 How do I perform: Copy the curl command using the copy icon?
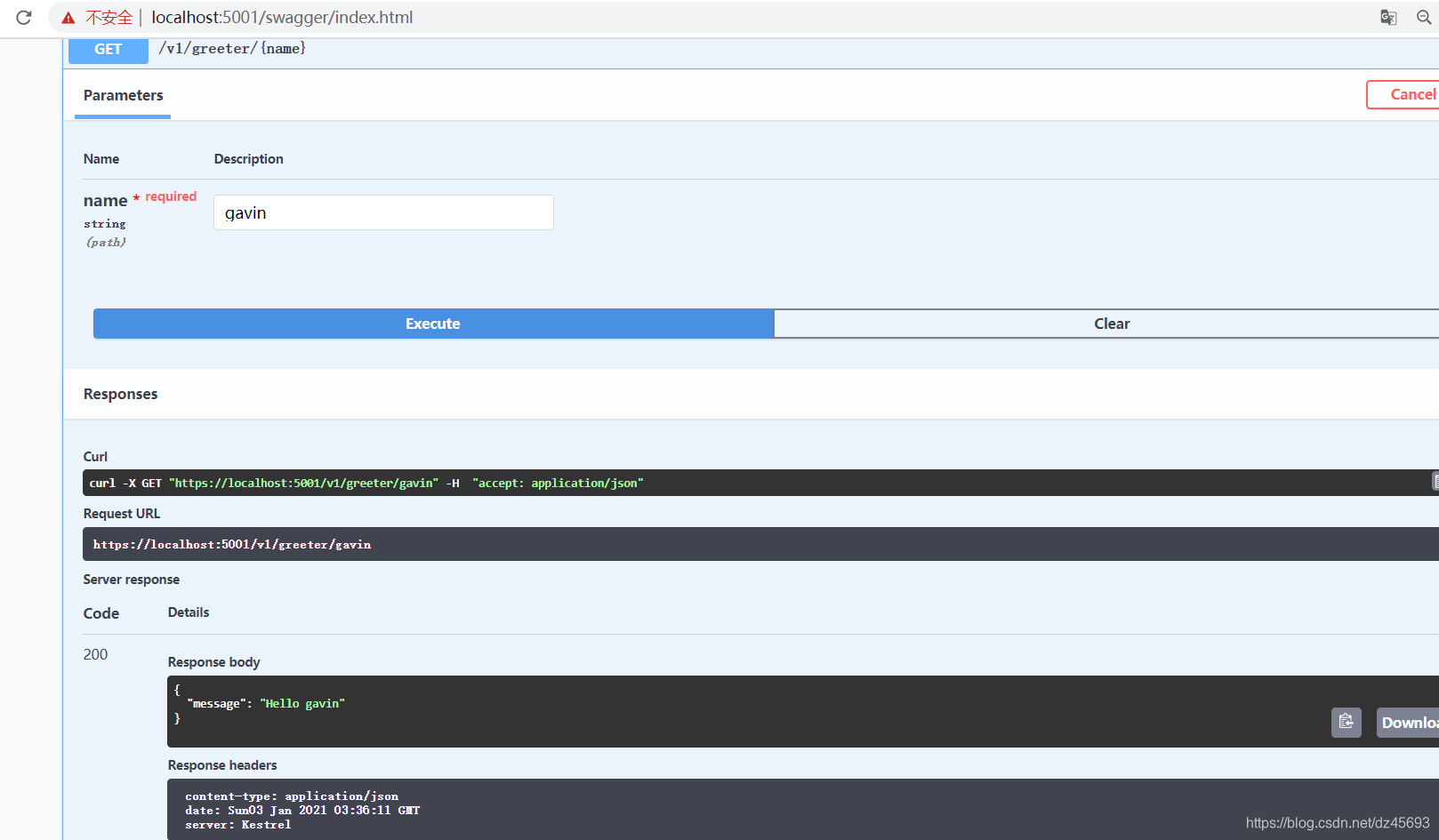click(1435, 482)
